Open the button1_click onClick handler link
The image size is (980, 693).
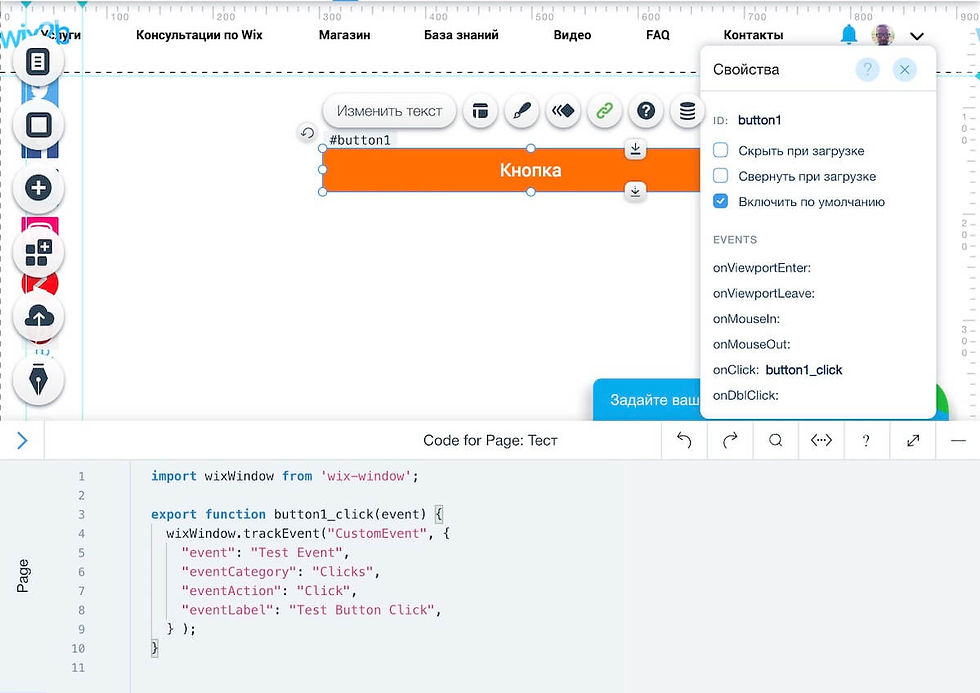[x=804, y=370]
